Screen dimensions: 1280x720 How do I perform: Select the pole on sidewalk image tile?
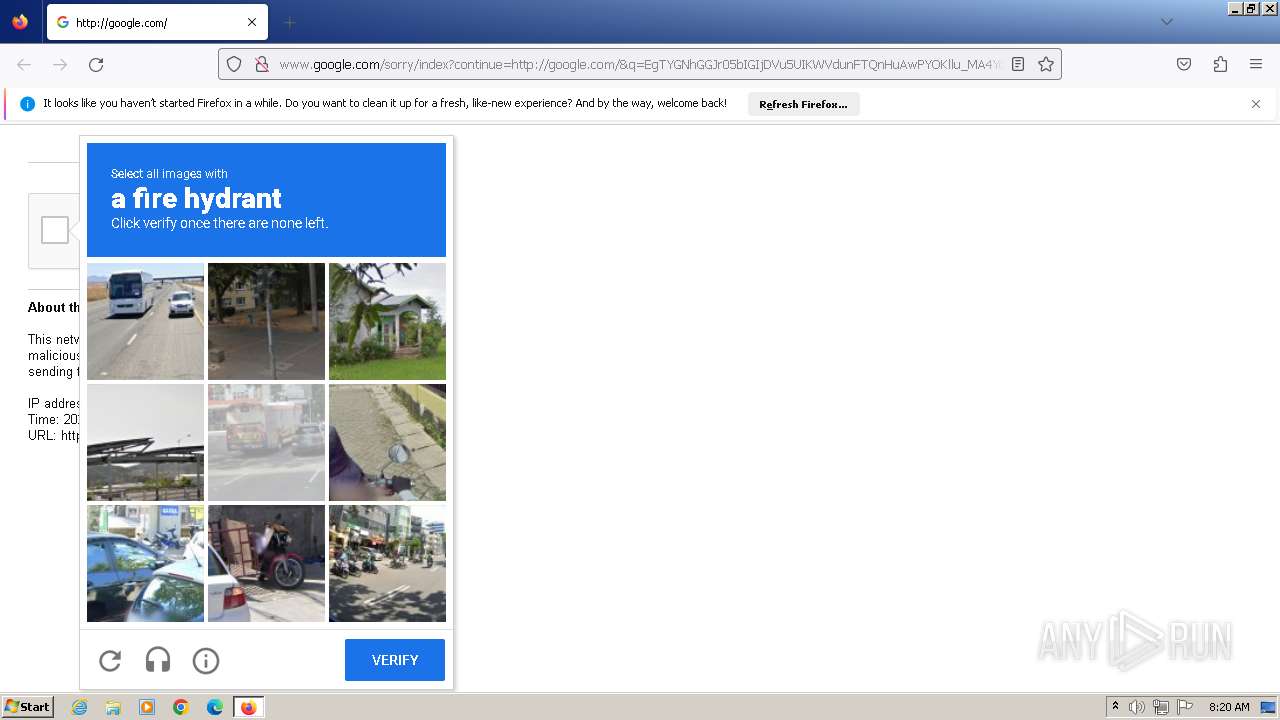point(266,321)
